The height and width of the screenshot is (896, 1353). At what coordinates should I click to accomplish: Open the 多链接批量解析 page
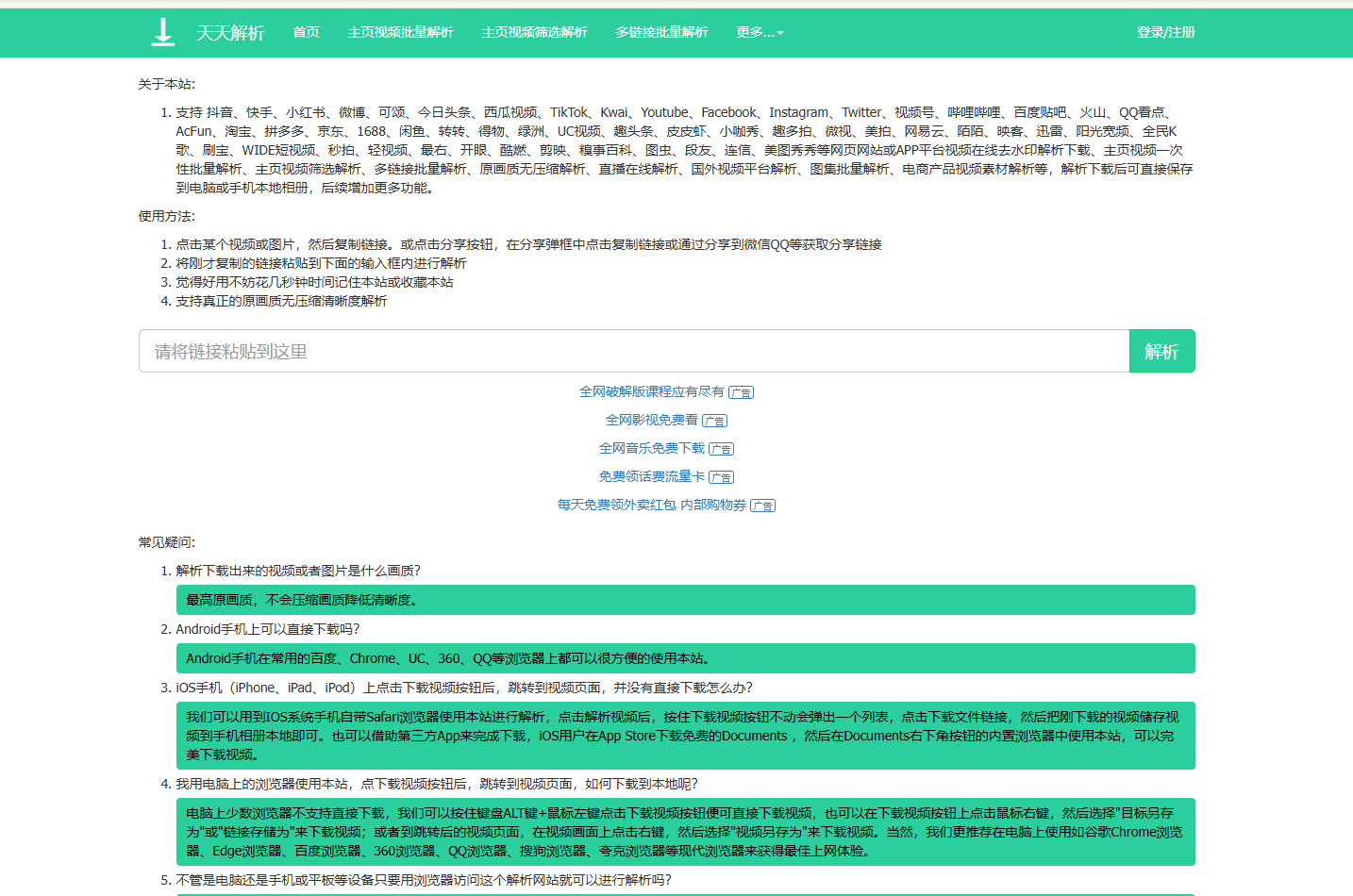(x=661, y=32)
